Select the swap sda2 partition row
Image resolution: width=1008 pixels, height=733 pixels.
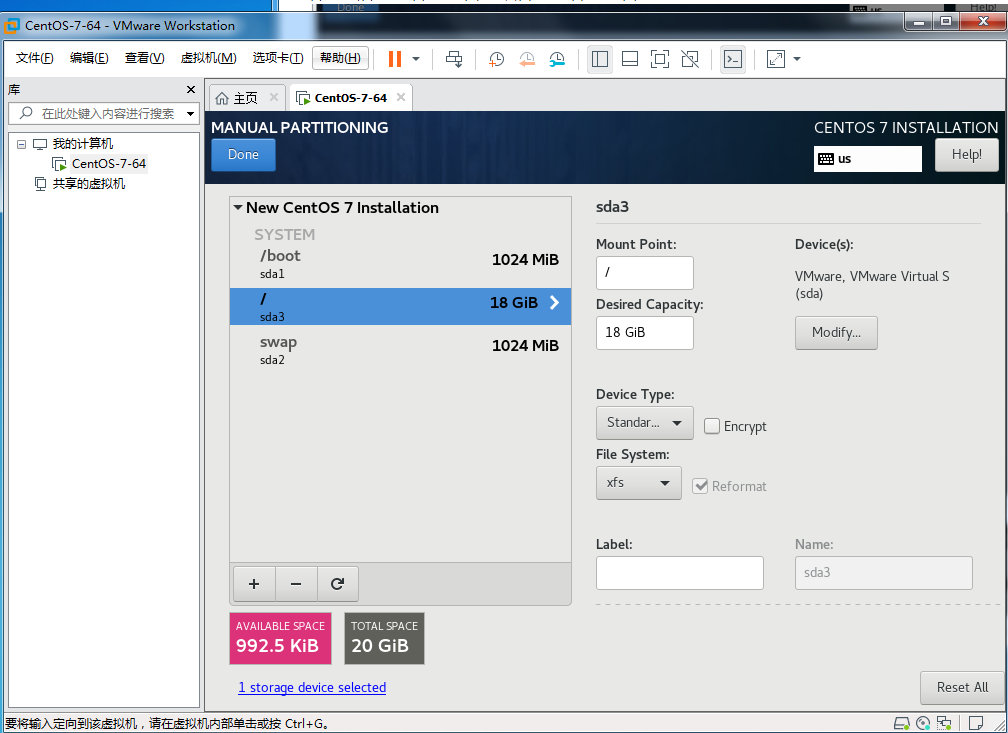click(x=400, y=350)
